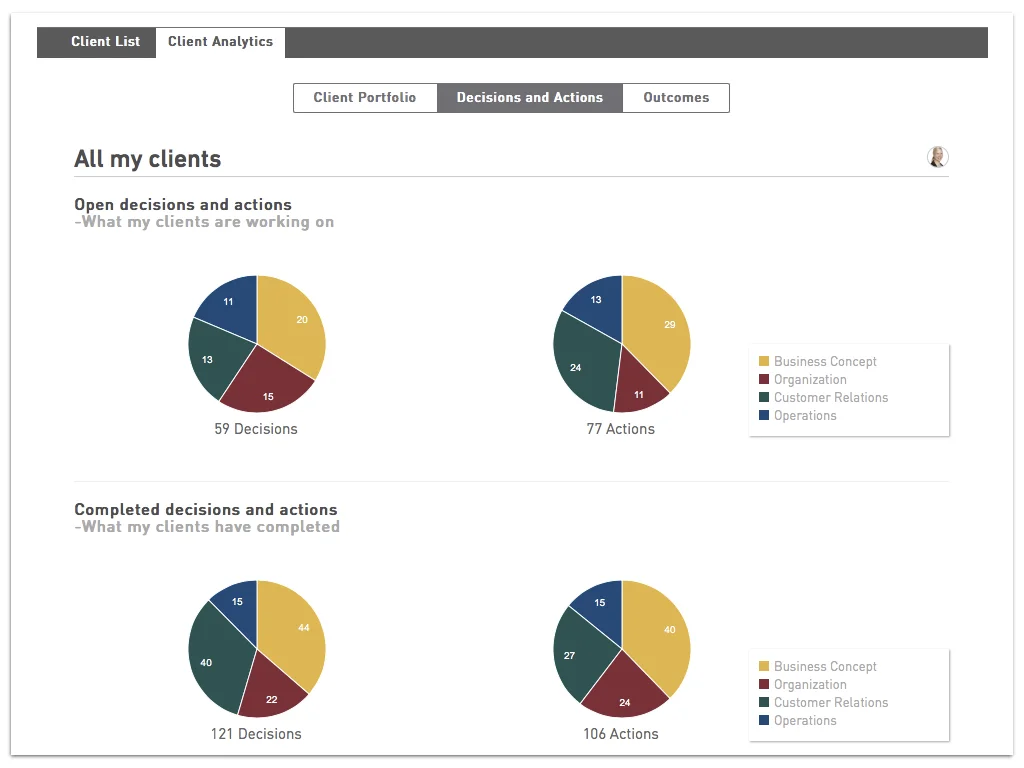
Task: Click the Customer Relations swatch in lower legend
Action: tap(764, 702)
